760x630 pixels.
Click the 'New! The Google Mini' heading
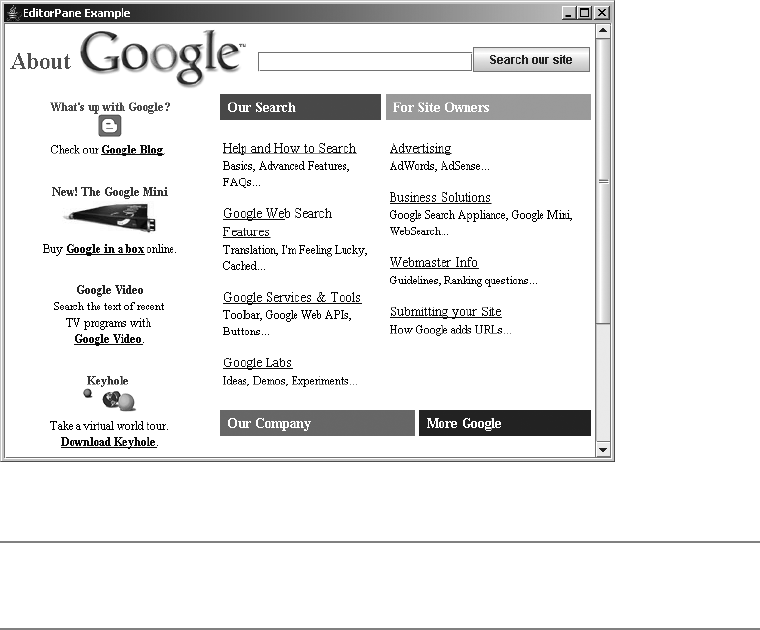click(x=110, y=192)
